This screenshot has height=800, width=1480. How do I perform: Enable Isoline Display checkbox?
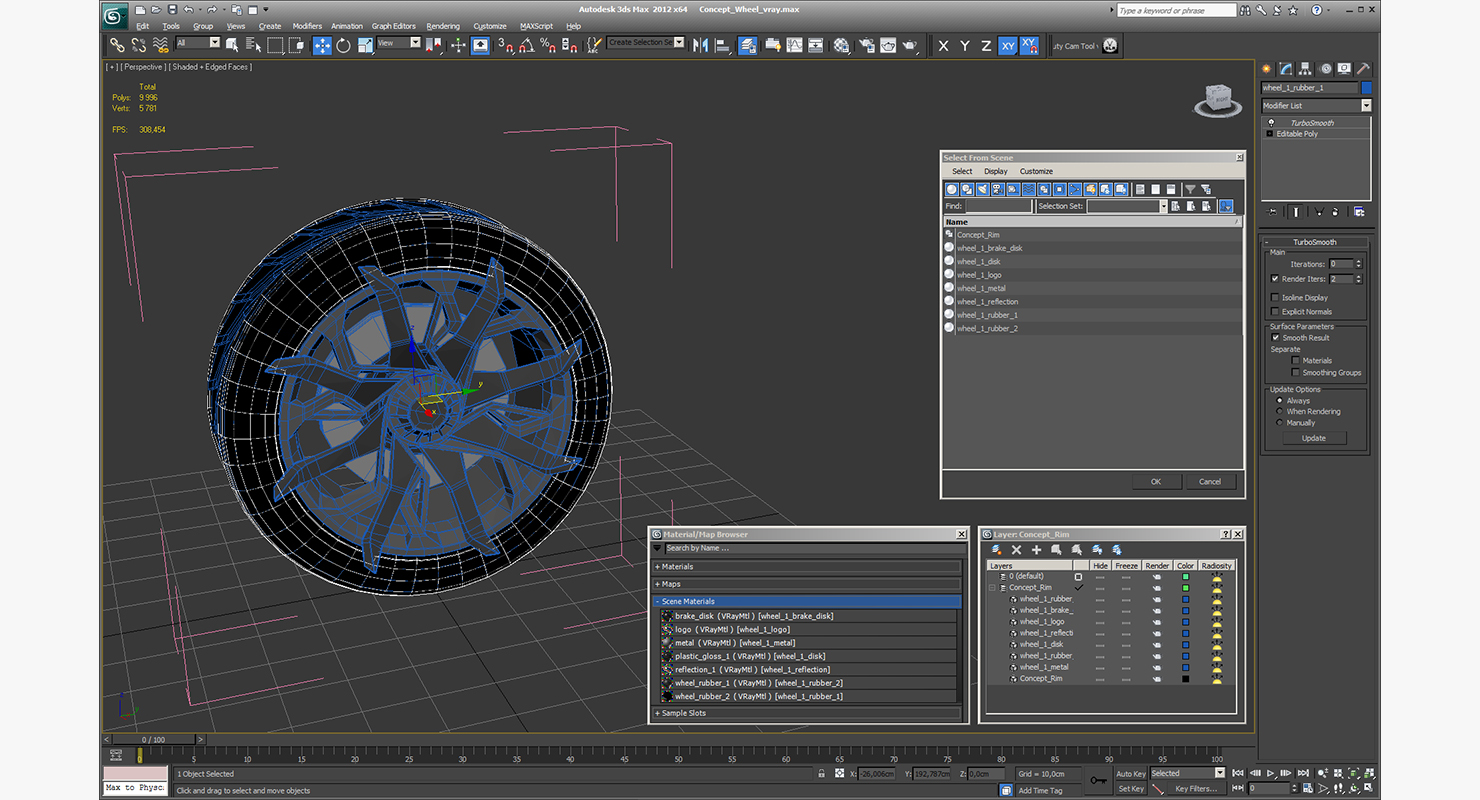pos(1275,297)
